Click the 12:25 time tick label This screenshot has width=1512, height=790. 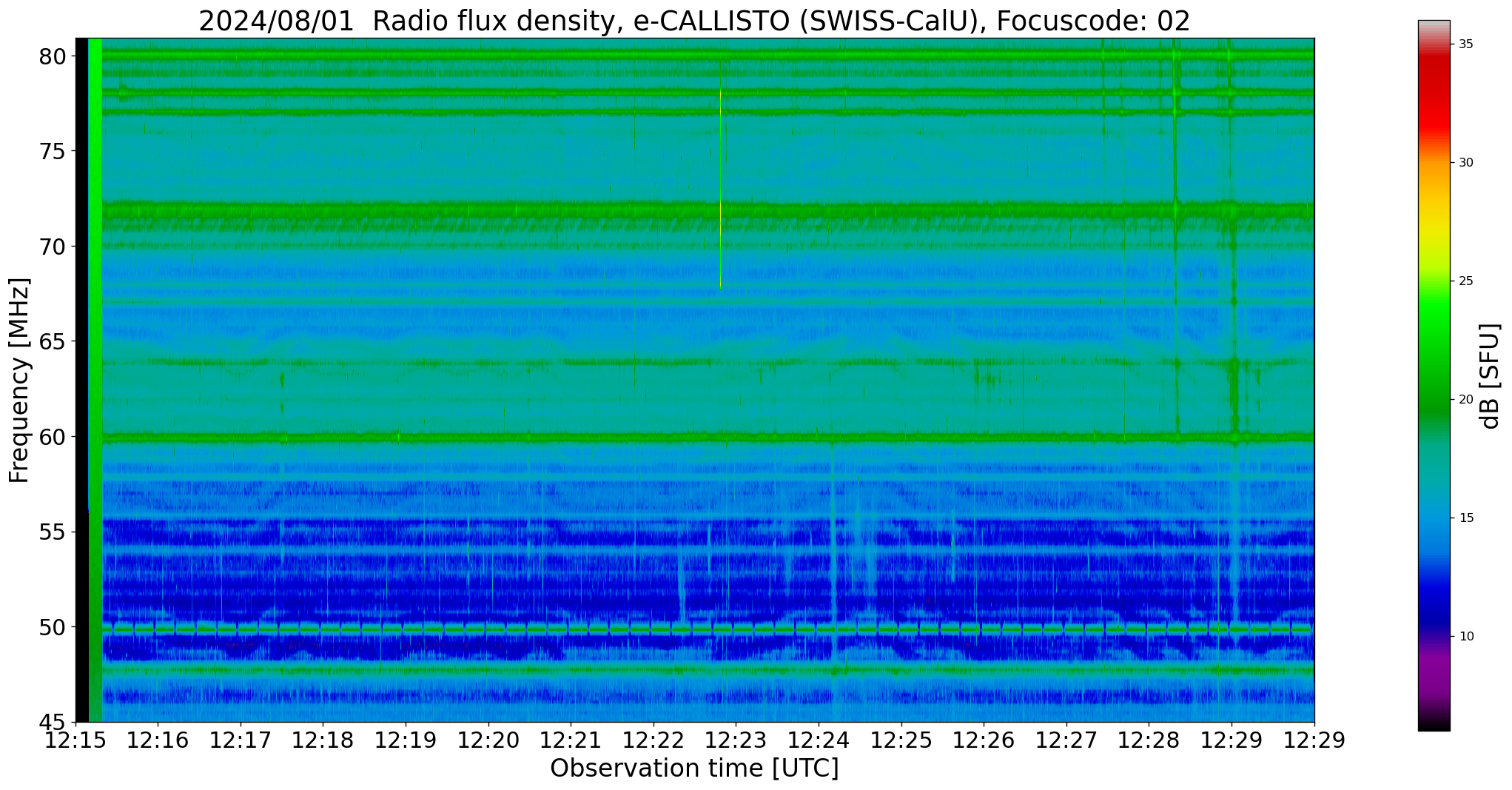pos(901,740)
